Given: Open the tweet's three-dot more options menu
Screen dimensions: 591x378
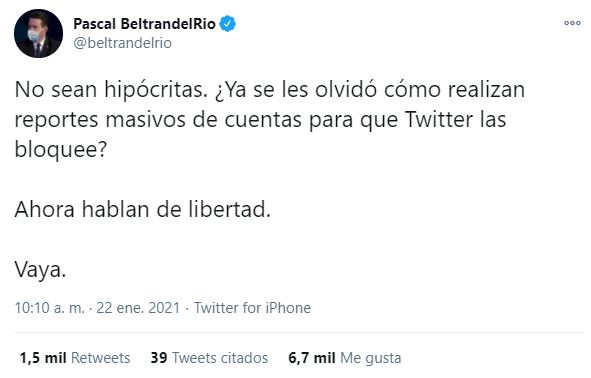Looking at the screenshot, I should click(572, 23).
